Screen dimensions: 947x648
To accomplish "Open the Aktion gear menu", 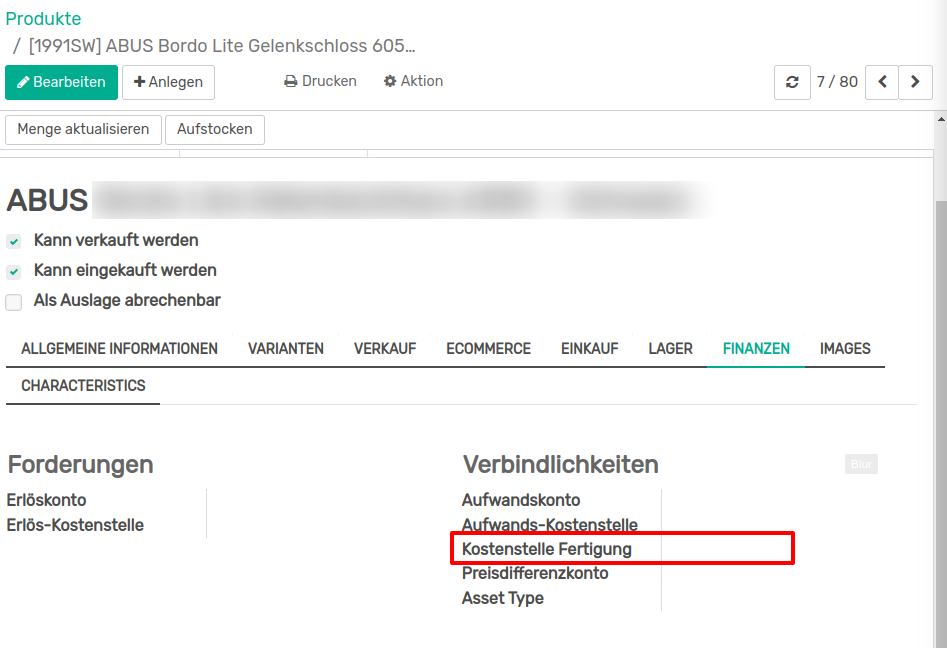I will click(413, 81).
